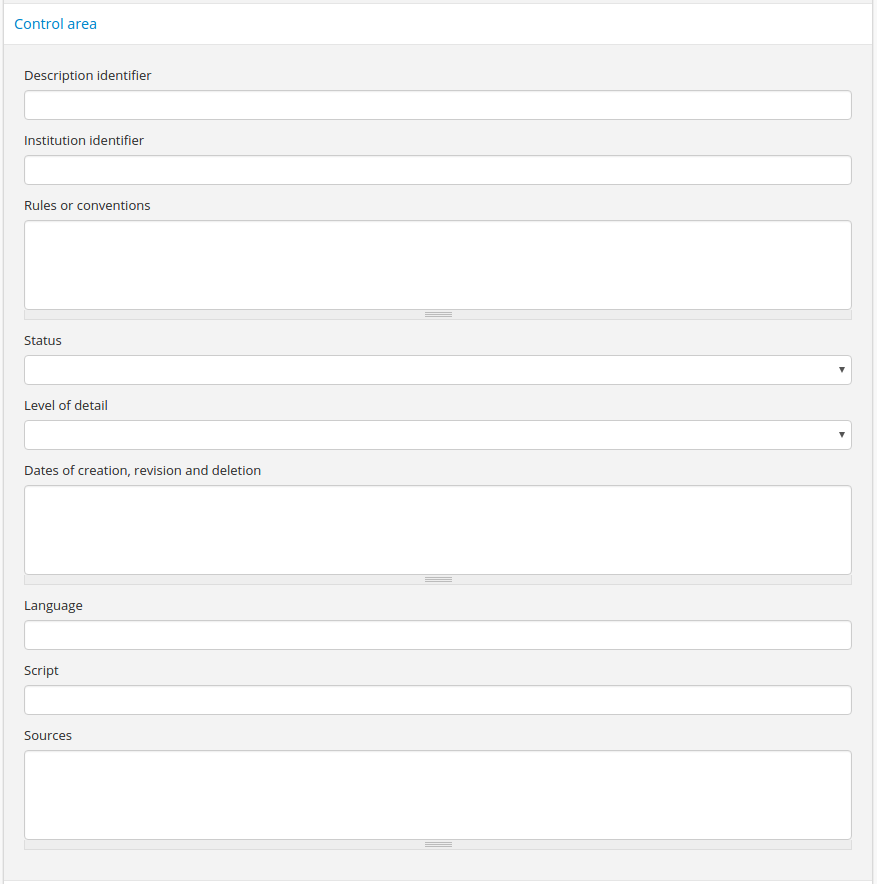This screenshot has width=877, height=884.
Task: Click the Description identifier text field
Action: tap(437, 105)
